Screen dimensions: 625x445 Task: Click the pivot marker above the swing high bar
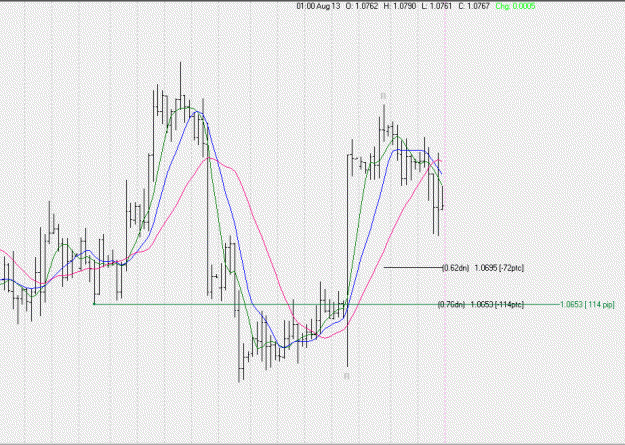(x=383, y=96)
